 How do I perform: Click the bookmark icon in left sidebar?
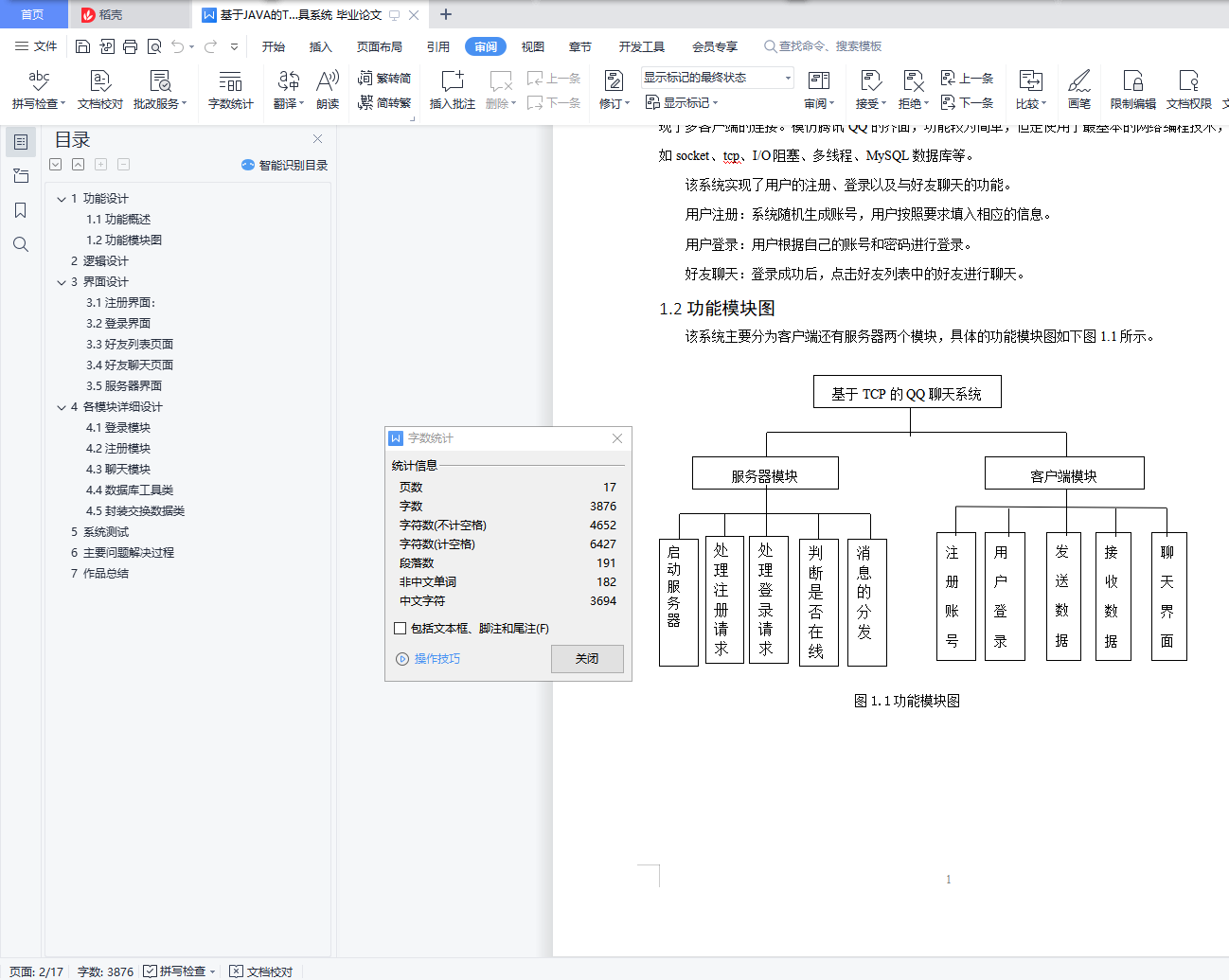[21, 210]
